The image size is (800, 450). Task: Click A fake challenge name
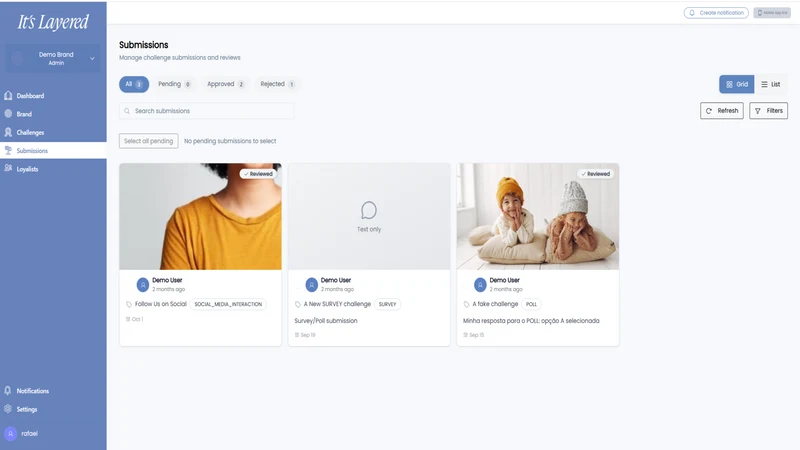(x=495, y=304)
